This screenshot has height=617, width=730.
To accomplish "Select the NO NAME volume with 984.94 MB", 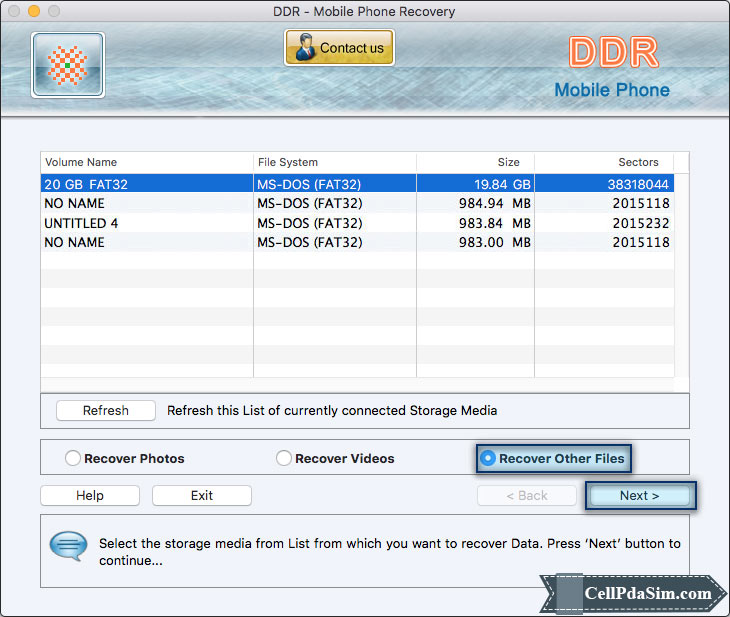I will 357,203.
